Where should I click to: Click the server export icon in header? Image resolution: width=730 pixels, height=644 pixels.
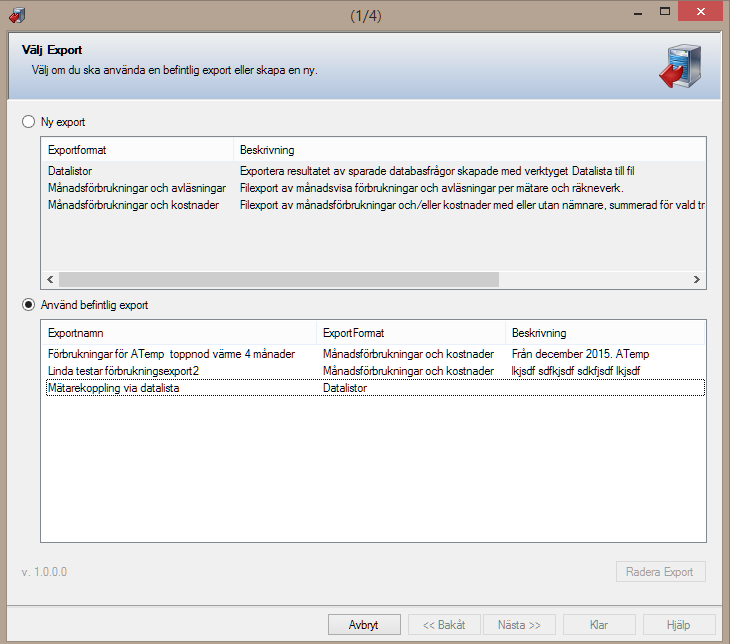680,66
